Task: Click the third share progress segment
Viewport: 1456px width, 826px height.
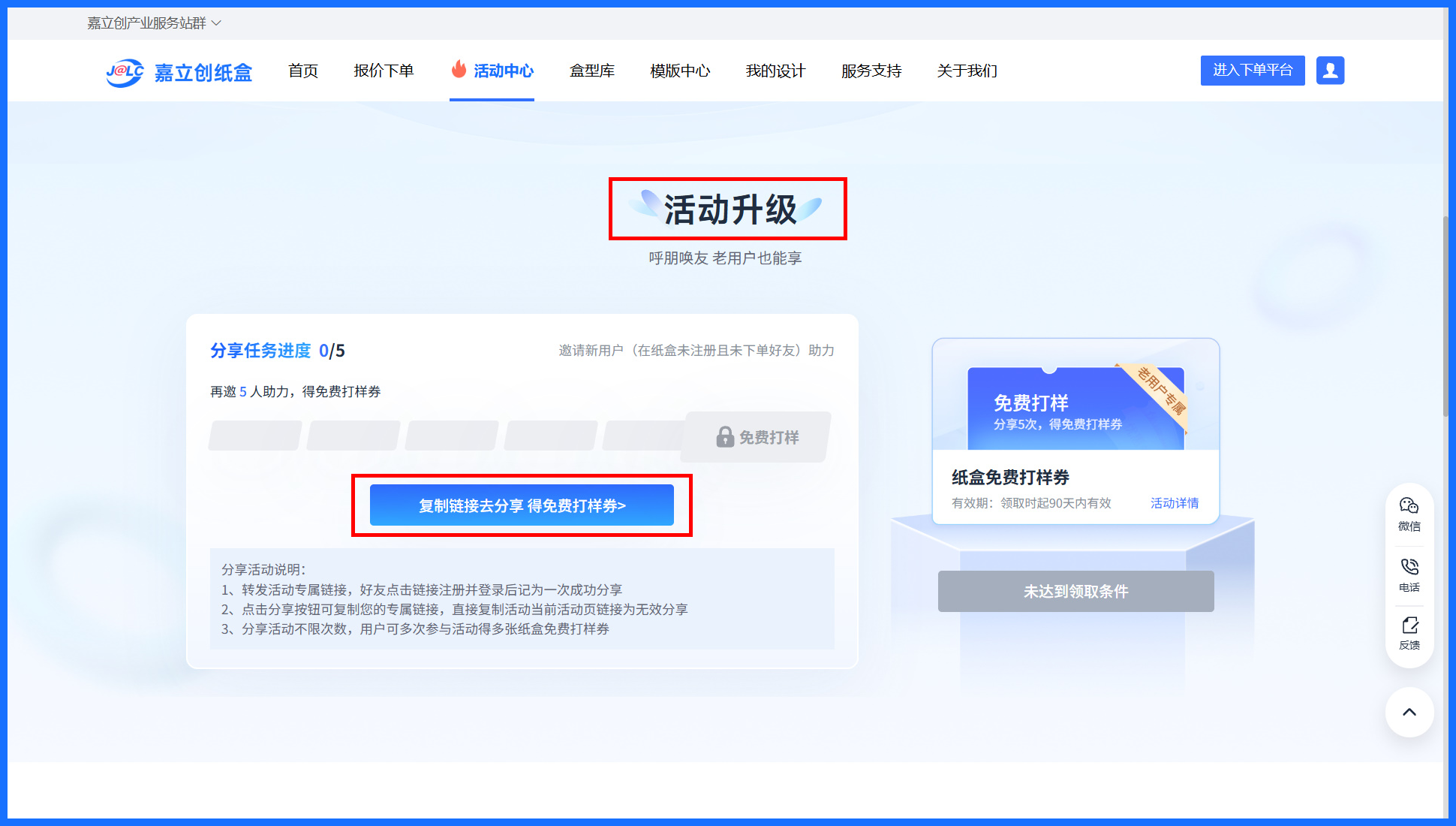Action: 452,436
